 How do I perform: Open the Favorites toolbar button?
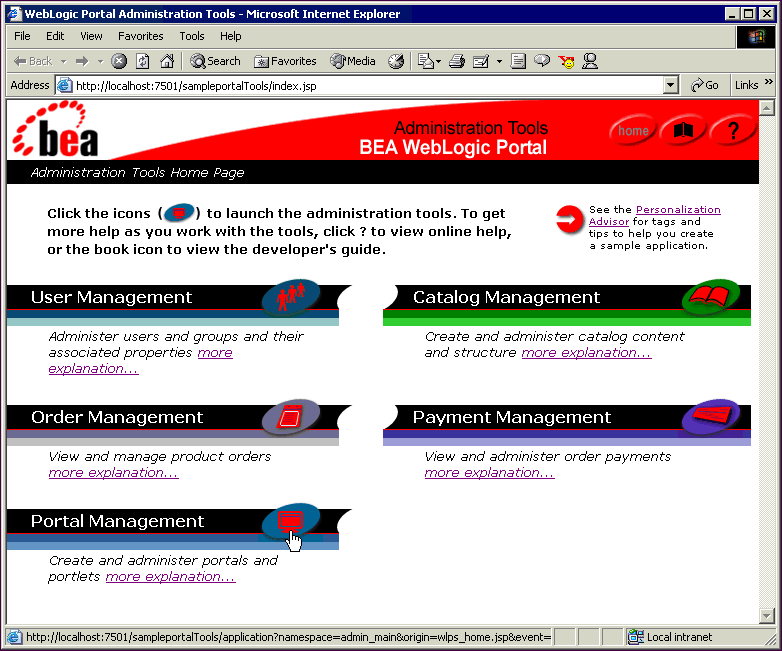click(285, 61)
